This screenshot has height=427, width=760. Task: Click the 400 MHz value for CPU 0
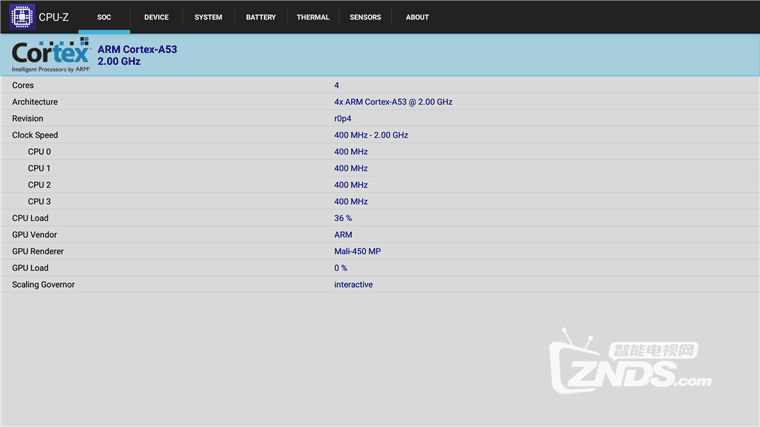351,152
